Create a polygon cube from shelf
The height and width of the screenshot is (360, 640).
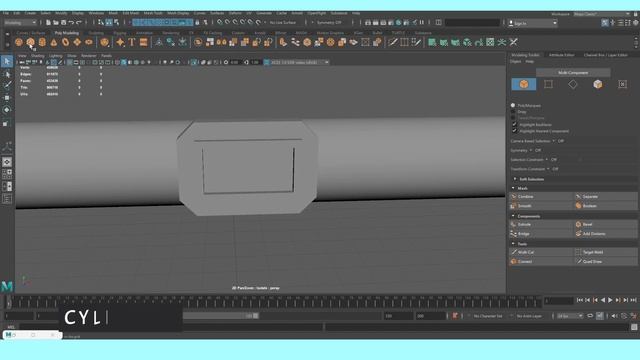[31, 42]
